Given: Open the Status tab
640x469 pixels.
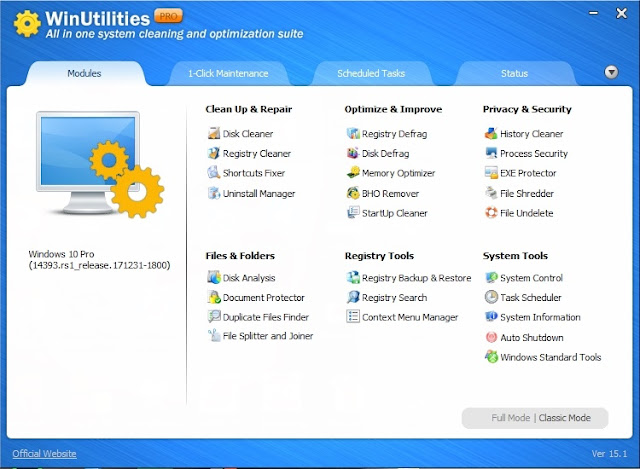Looking at the screenshot, I should coord(514,73).
